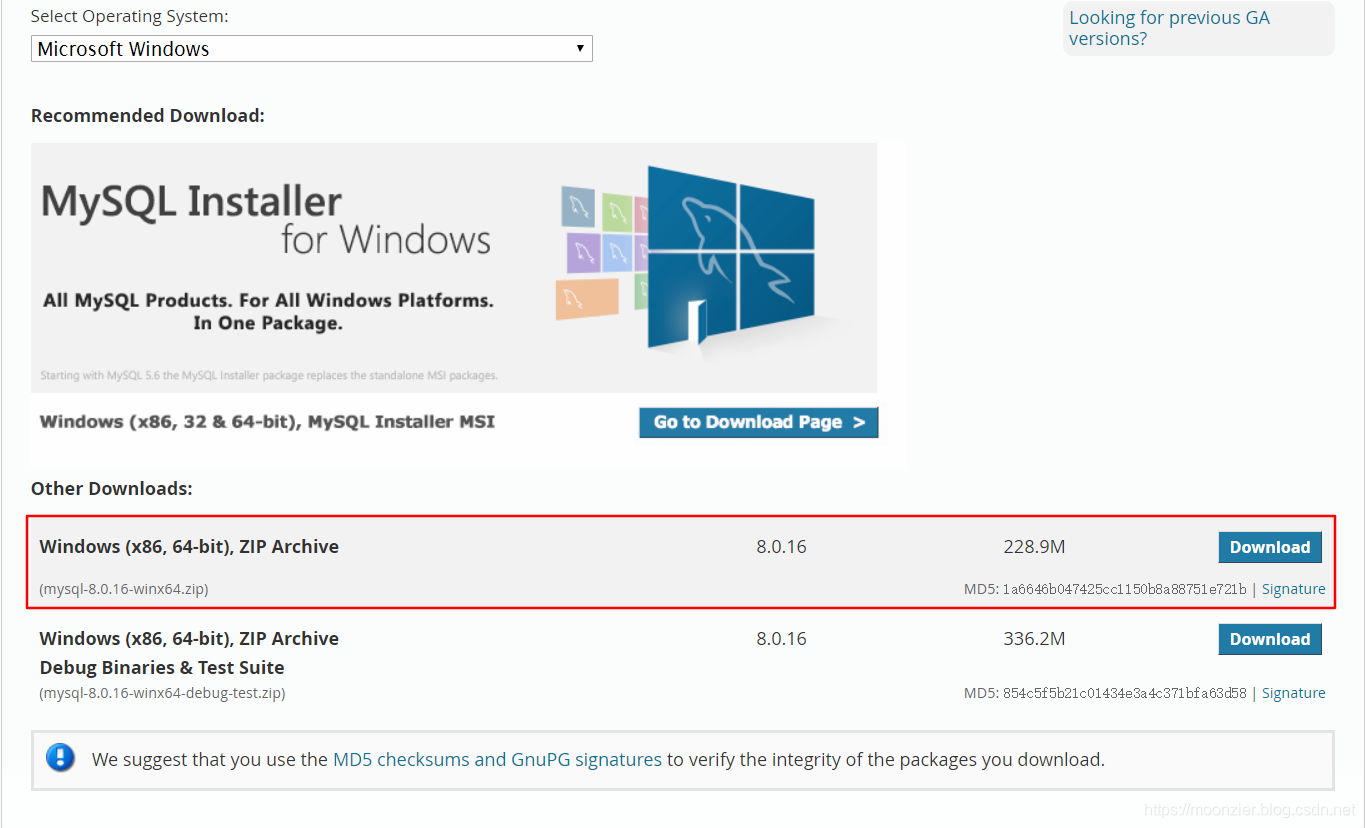1365x828 pixels.
Task: Click the 336.2M file size text
Action: [x=1034, y=639]
